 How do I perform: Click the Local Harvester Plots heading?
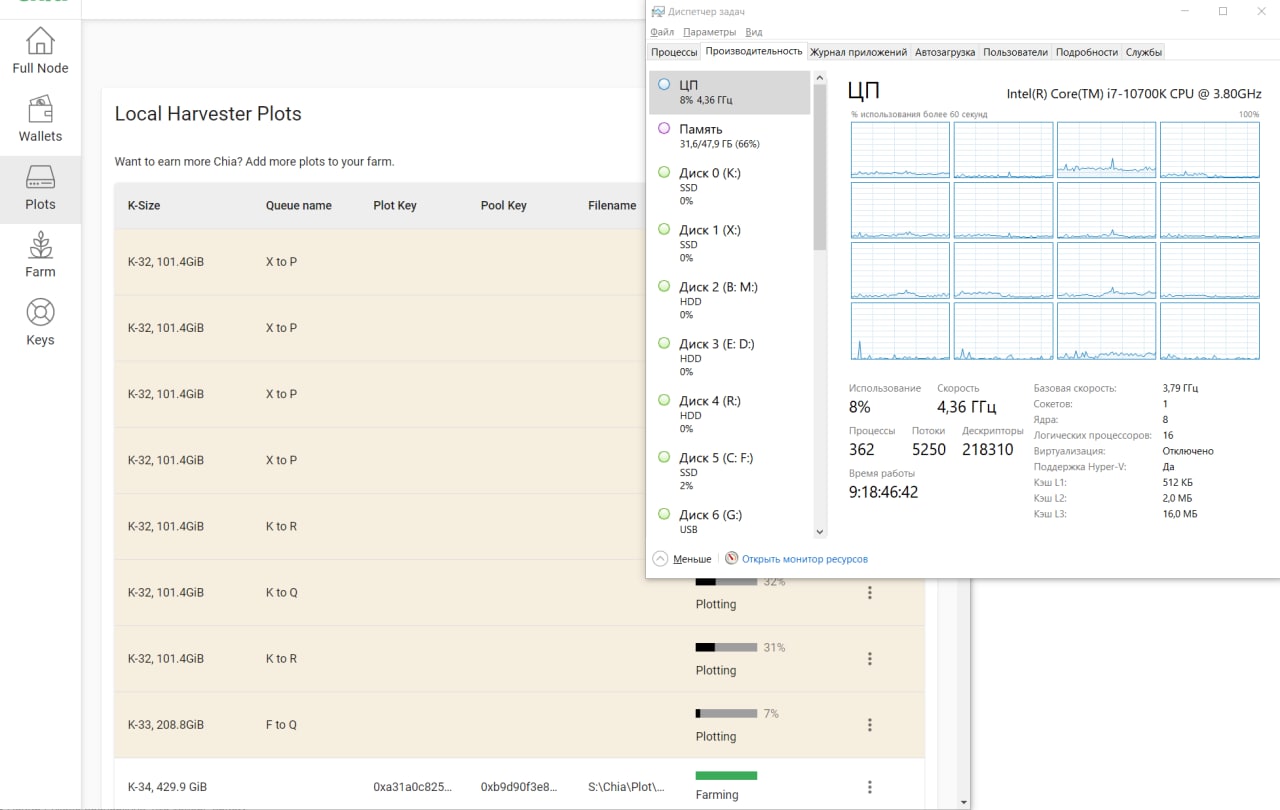[208, 114]
